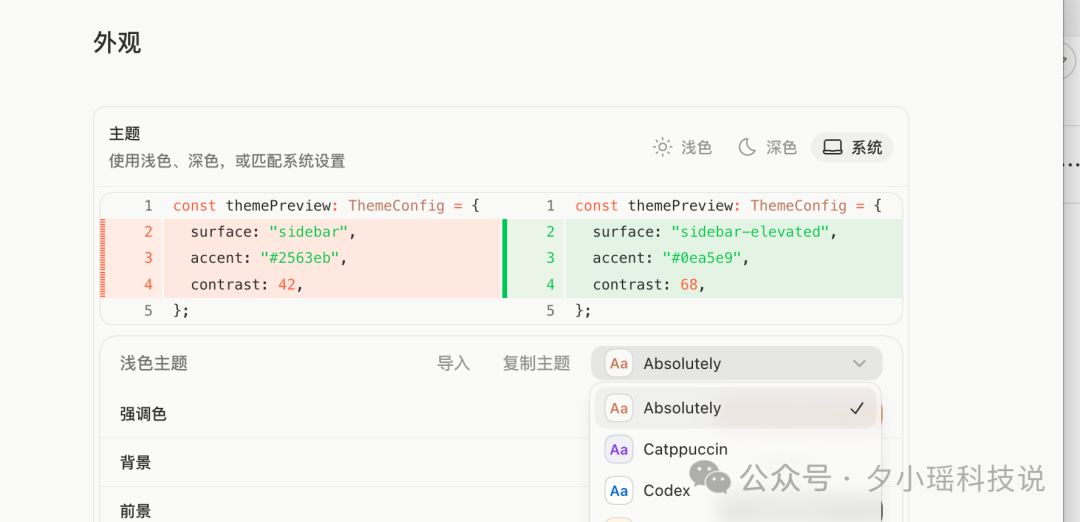This screenshot has width=1080, height=522.
Task: Click the 外观 page heading
Action: click(118, 43)
